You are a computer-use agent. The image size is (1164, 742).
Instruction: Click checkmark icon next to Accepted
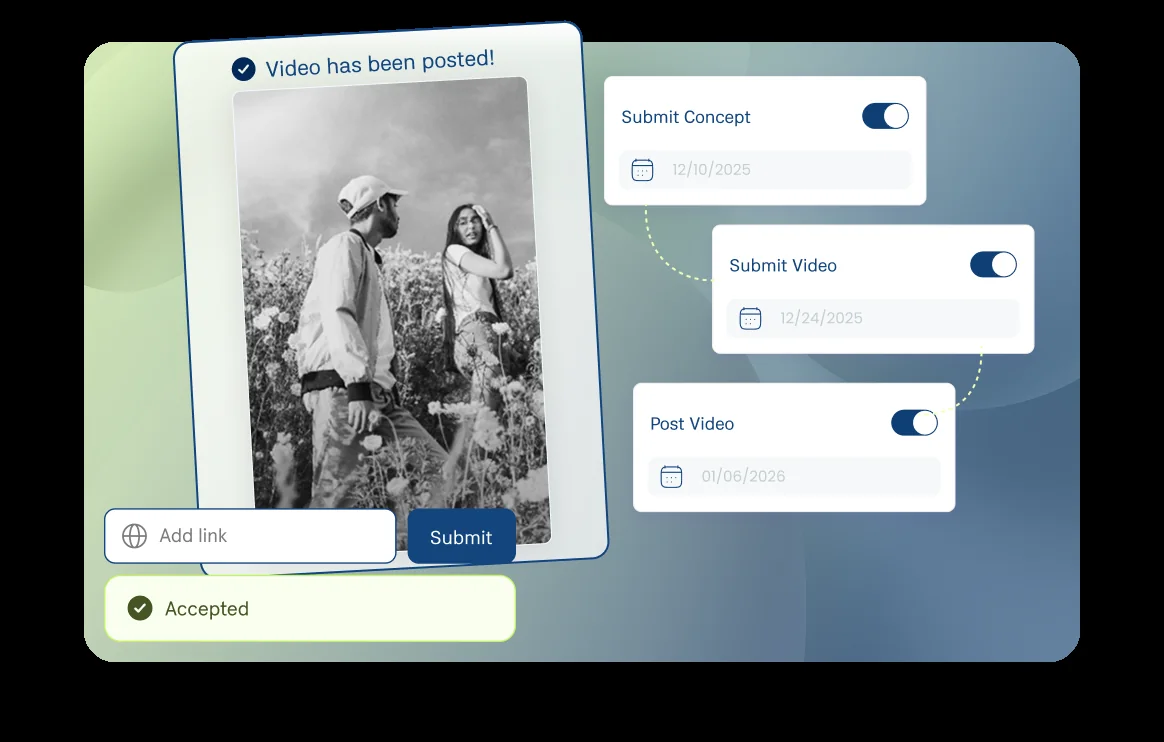140,608
